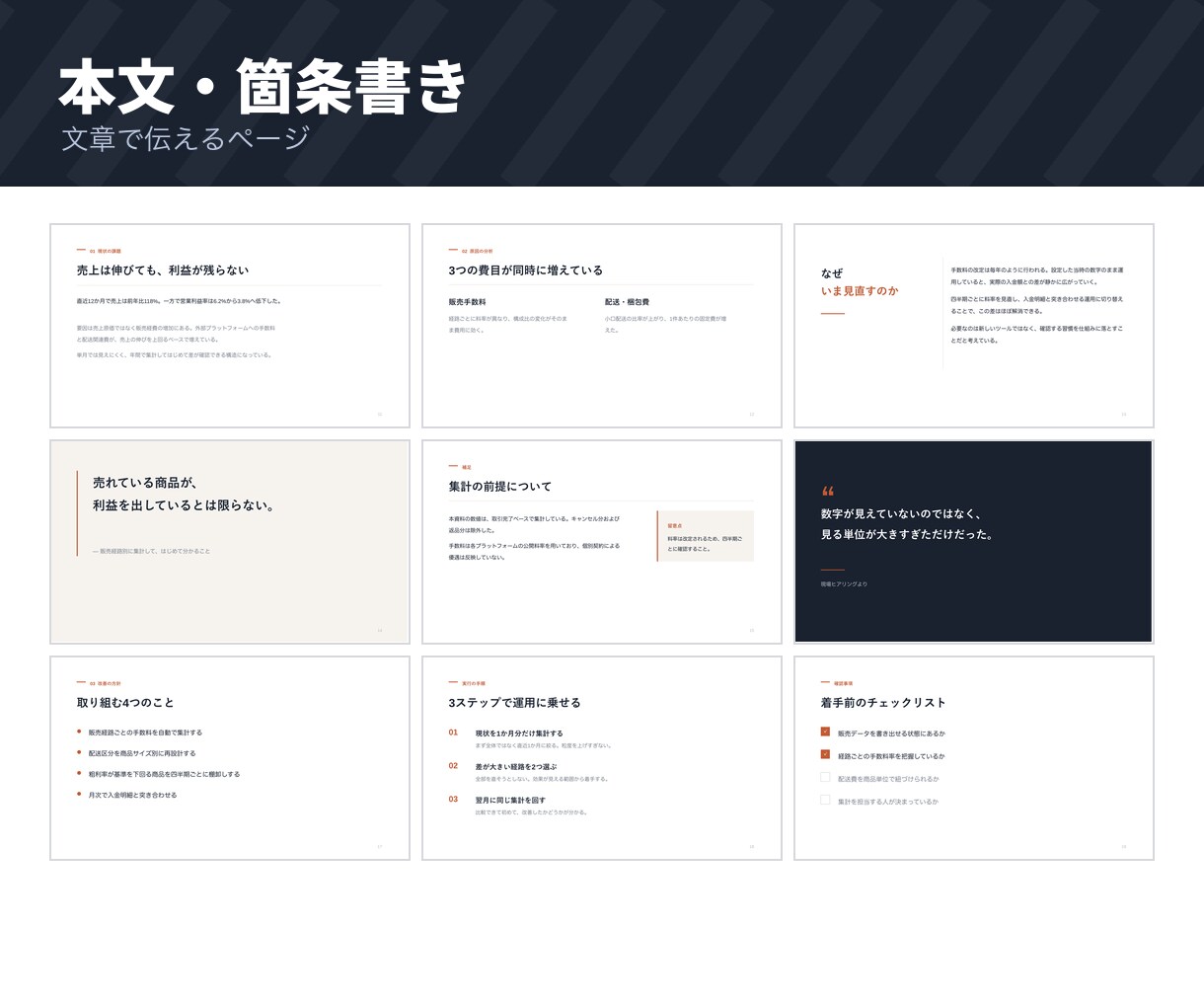1204x1003 pixels.
Task: Select the 3つの費目が同時に増えている slide thumbnail
Action: [x=602, y=326]
